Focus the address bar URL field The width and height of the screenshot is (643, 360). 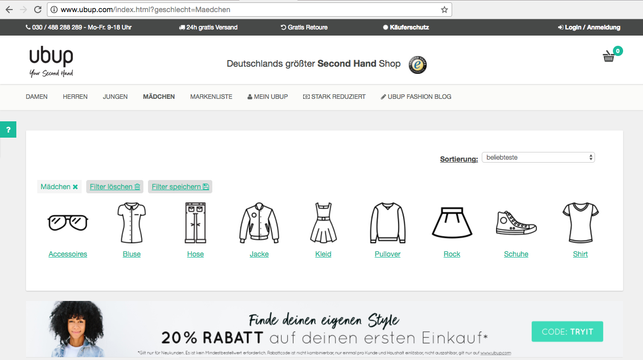(249, 9)
